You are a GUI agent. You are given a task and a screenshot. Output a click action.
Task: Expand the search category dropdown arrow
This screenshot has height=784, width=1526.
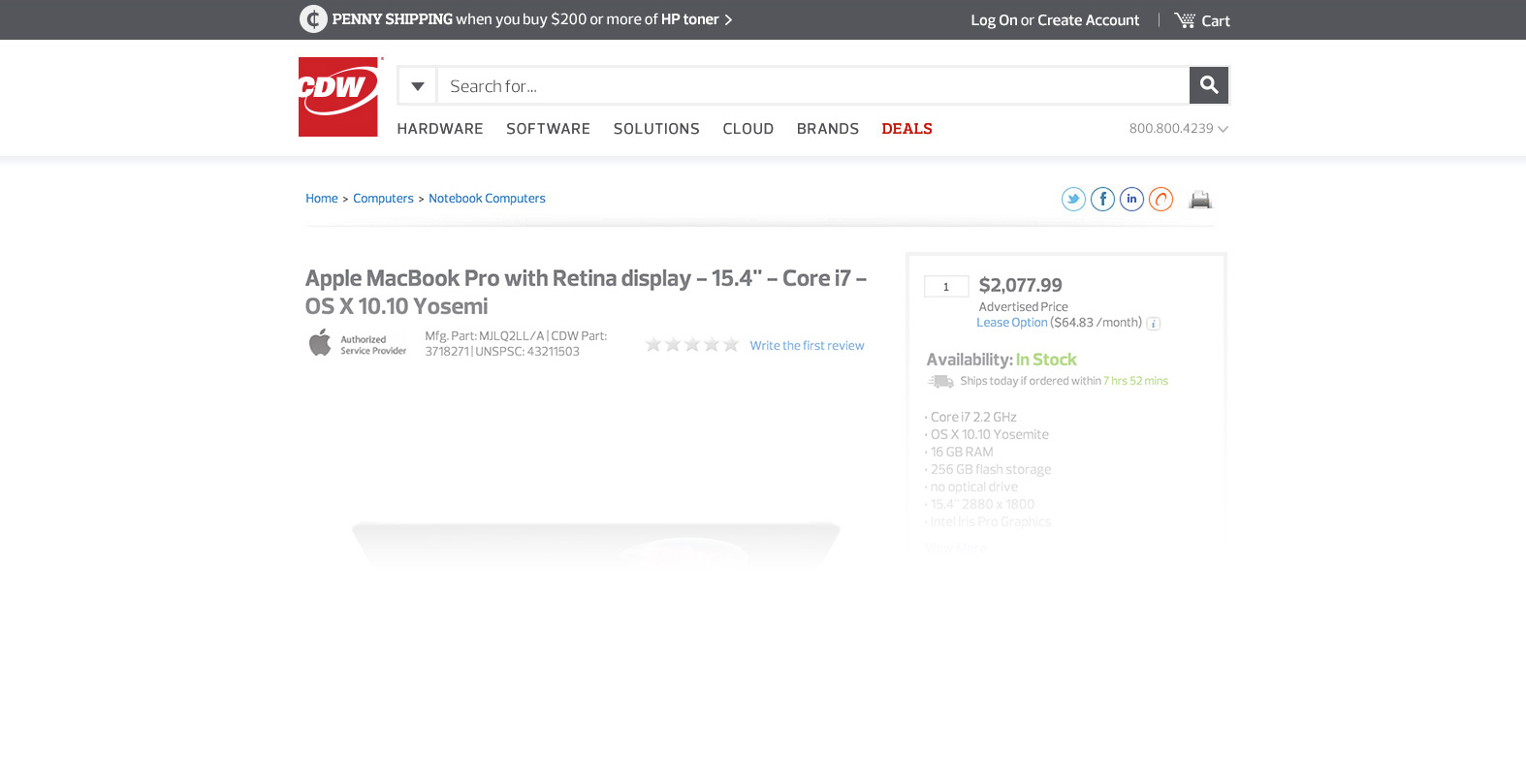[x=418, y=86]
